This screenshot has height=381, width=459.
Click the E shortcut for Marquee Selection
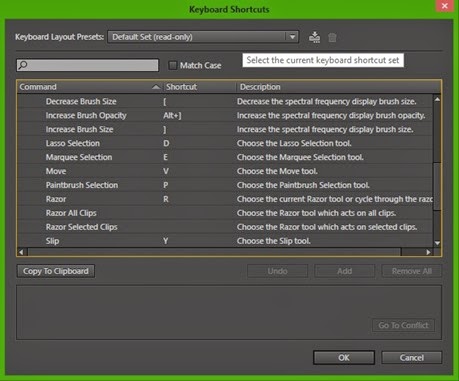pyautogui.click(x=165, y=157)
